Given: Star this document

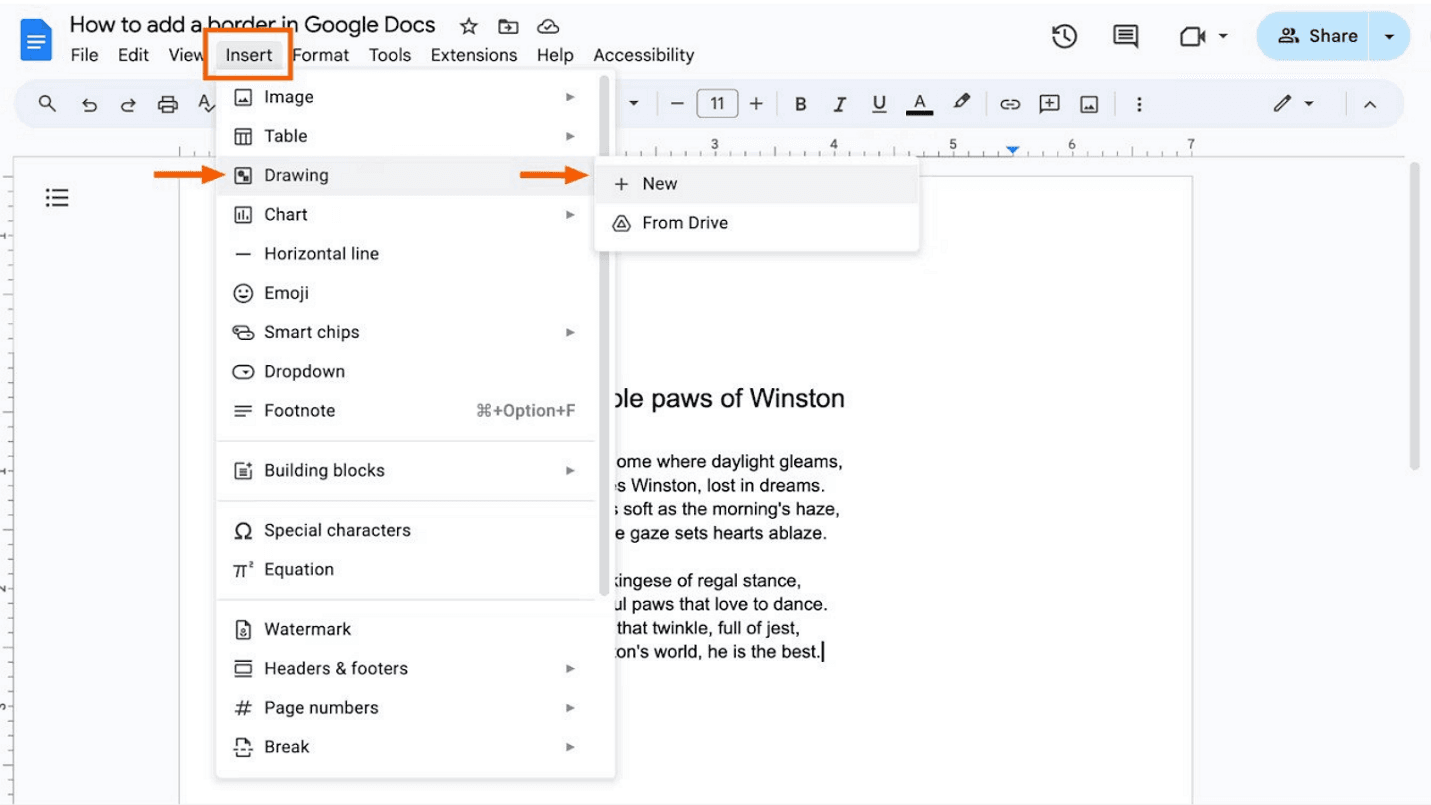Looking at the screenshot, I should point(468,27).
